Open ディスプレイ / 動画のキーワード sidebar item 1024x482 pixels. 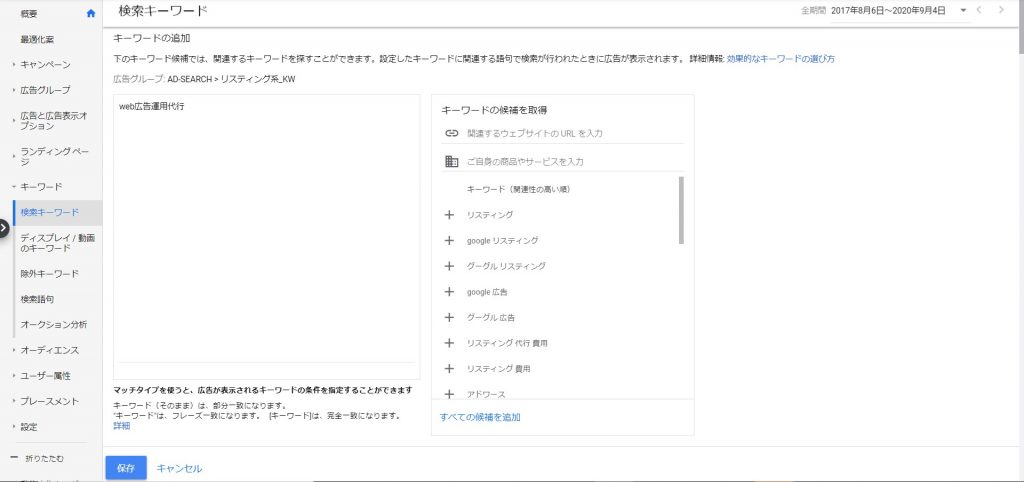57,243
